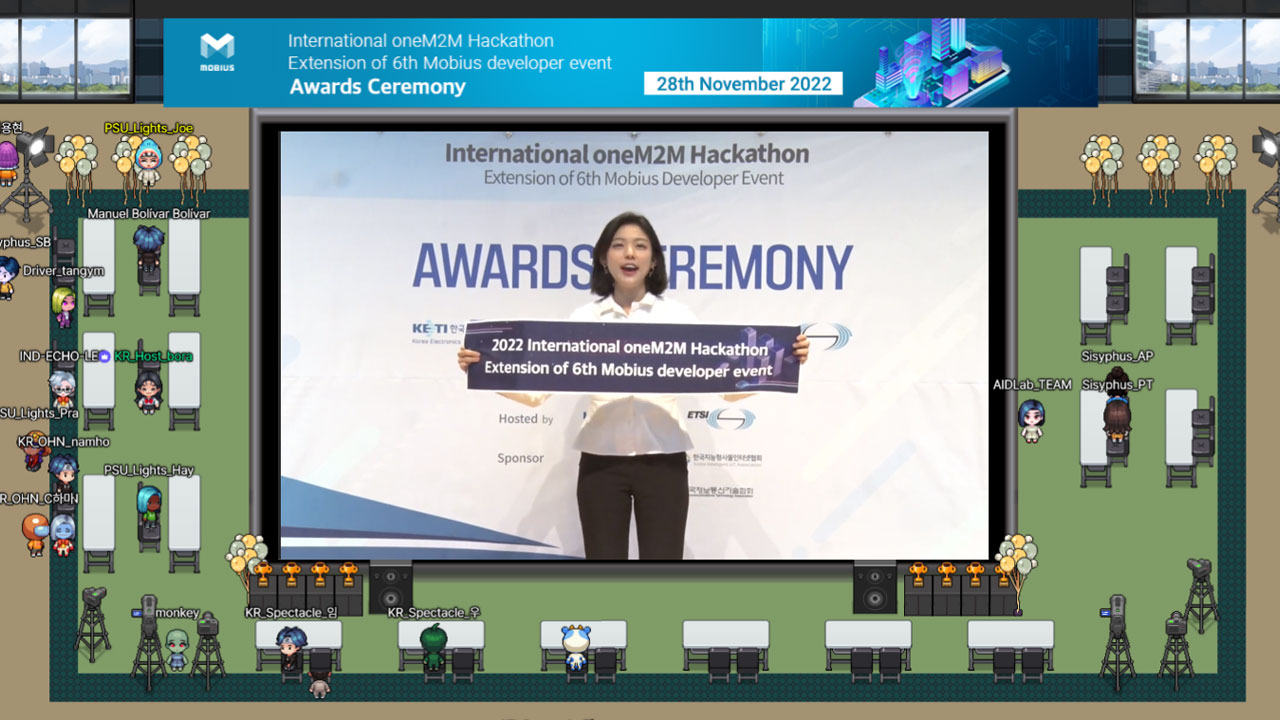Click the 'Sisyphus_AP' name label
This screenshot has height=720, width=1280.
1117,356
